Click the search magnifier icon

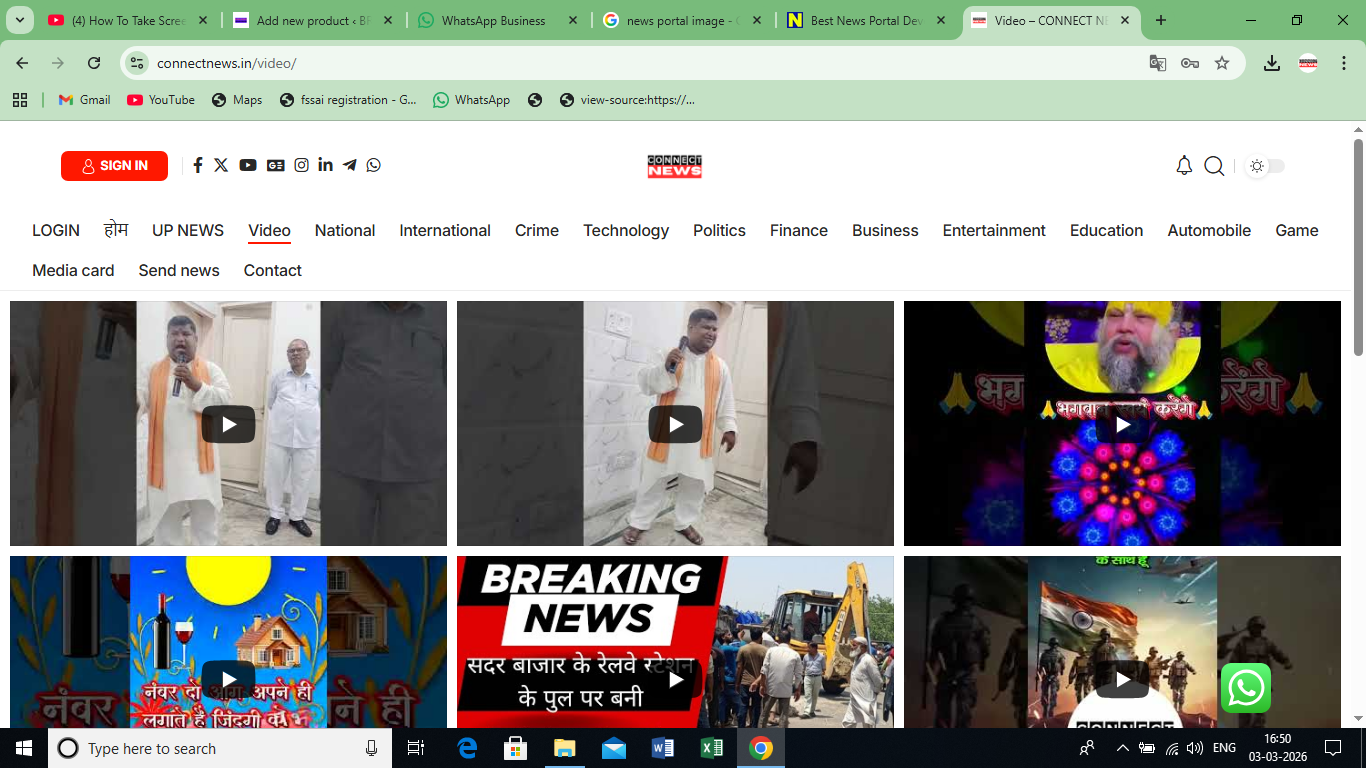pyautogui.click(x=1214, y=166)
